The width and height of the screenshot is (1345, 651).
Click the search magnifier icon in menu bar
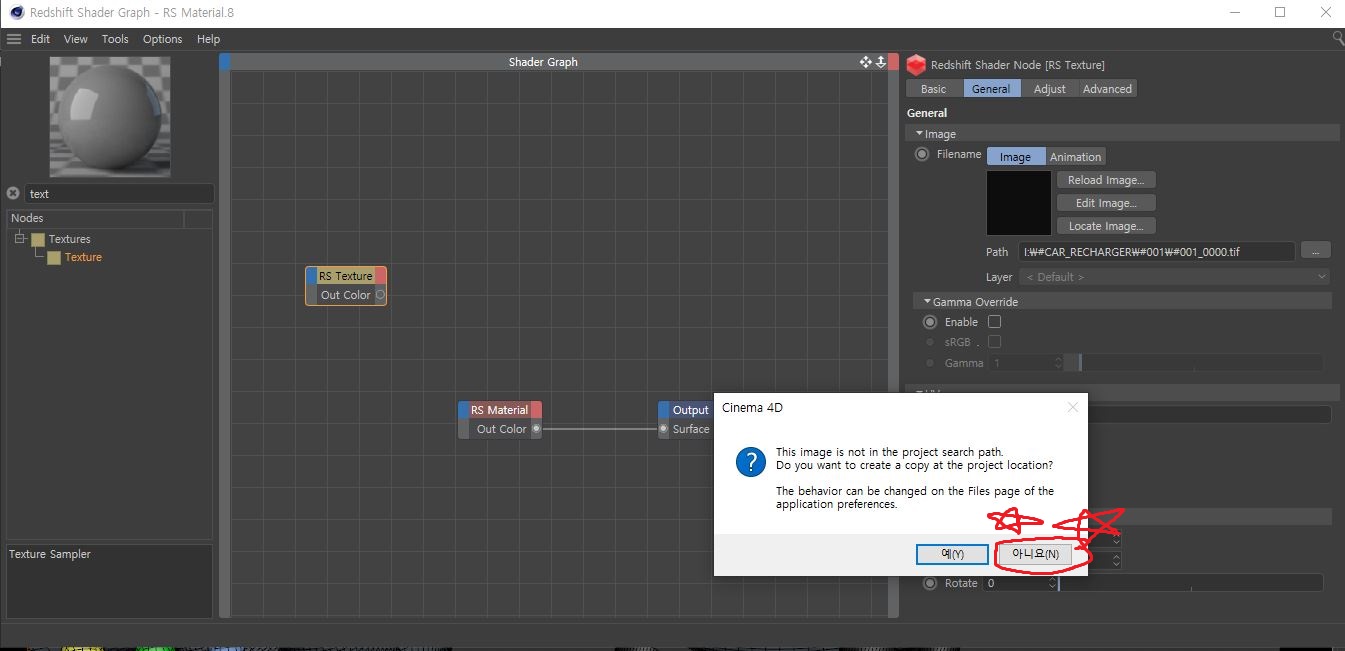click(1338, 38)
